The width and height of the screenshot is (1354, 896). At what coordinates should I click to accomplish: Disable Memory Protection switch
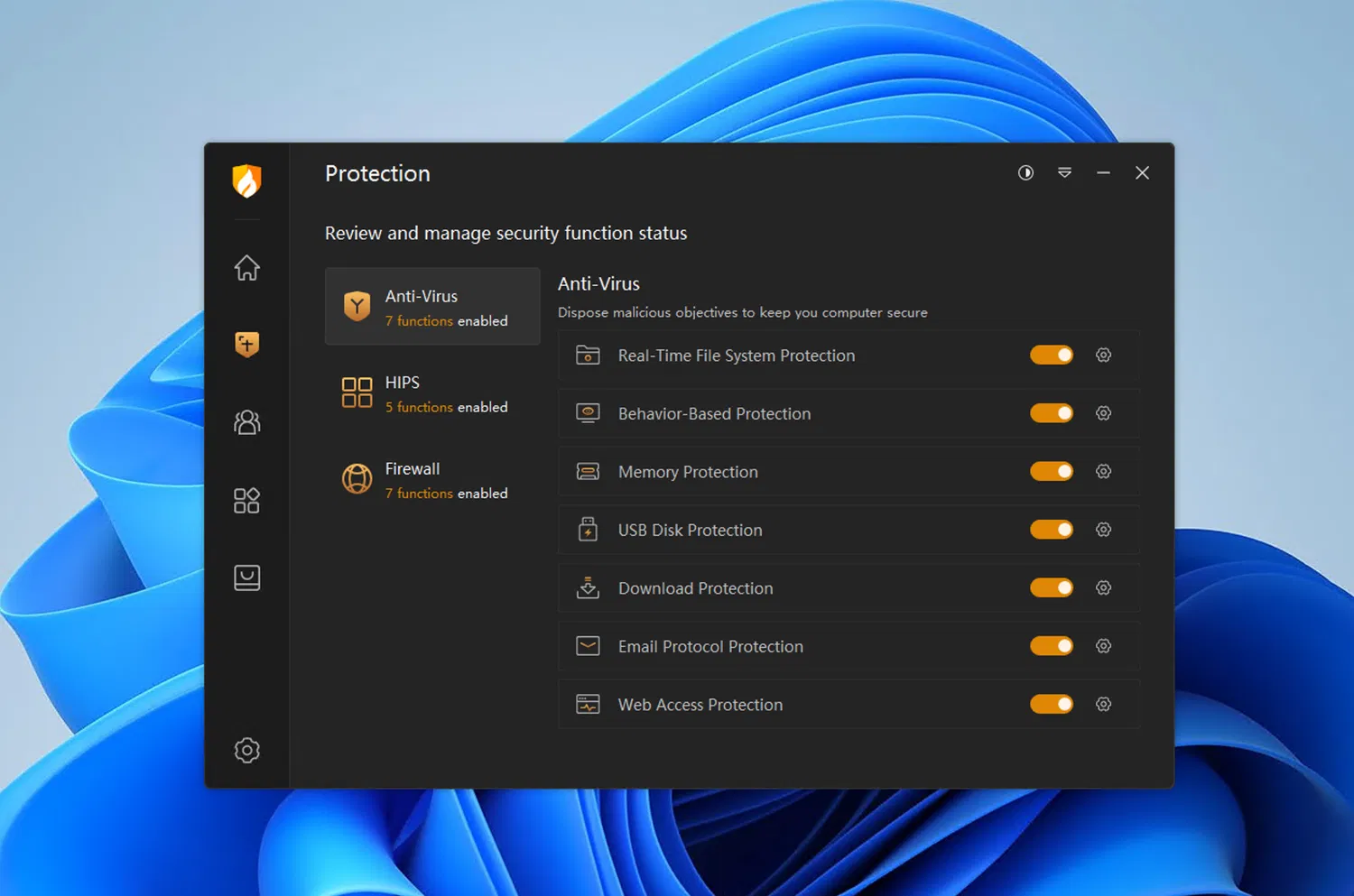pyautogui.click(x=1052, y=471)
